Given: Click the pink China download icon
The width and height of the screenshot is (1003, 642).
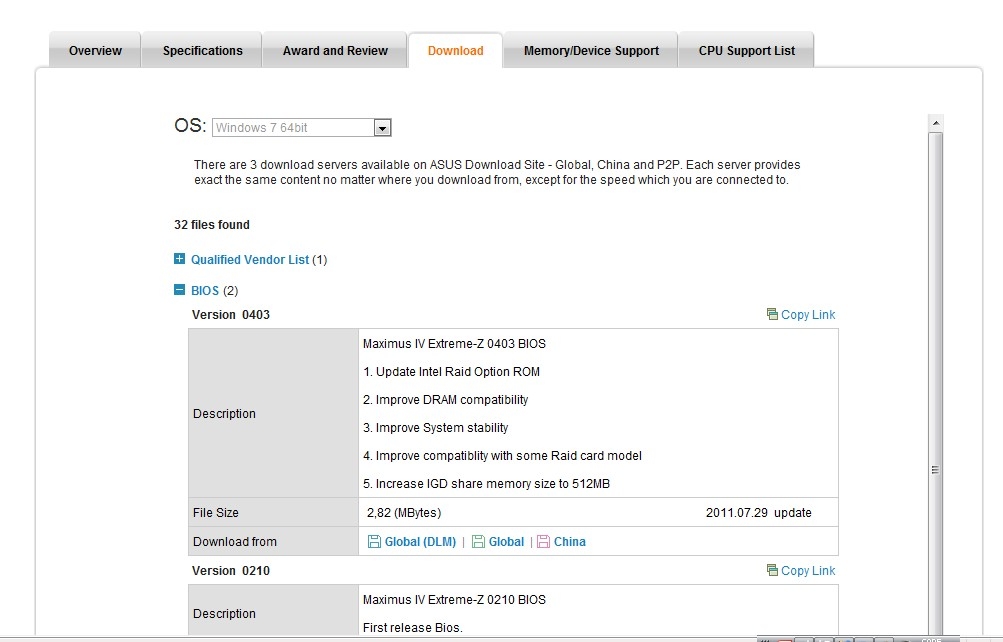Looking at the screenshot, I should pyautogui.click(x=543, y=542).
